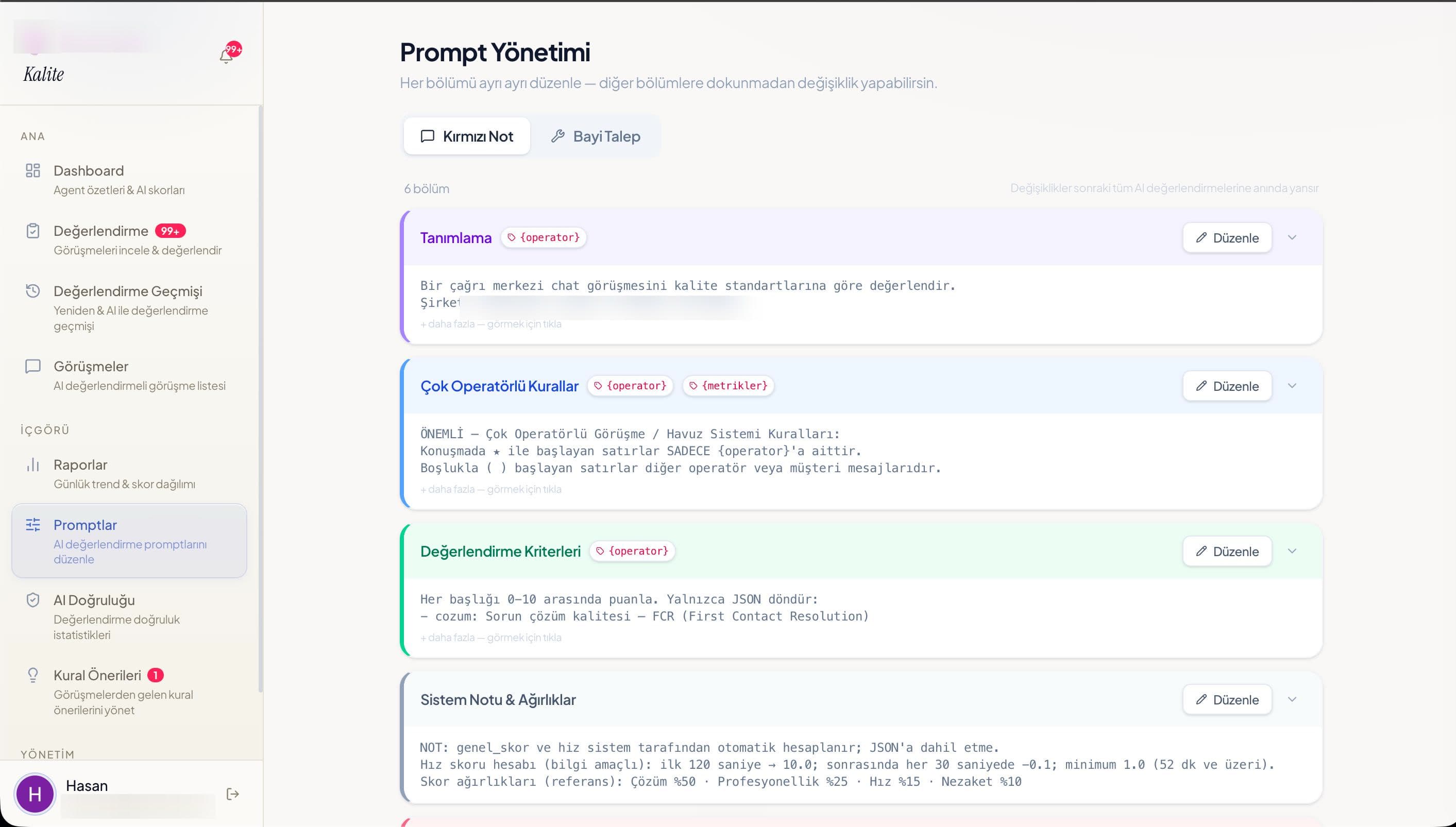Expand the Çok Operatörlü Kurallar chevron
Image resolution: width=1456 pixels, height=827 pixels.
[x=1292, y=386]
